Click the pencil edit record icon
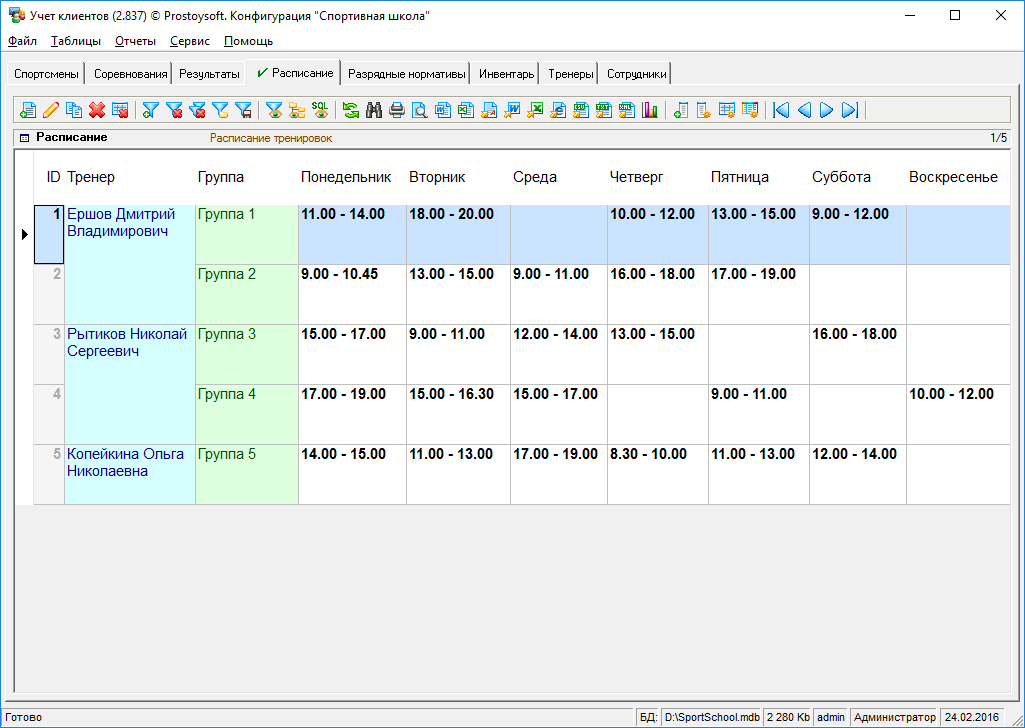Viewport: 1025px width, 728px height. tap(51, 110)
